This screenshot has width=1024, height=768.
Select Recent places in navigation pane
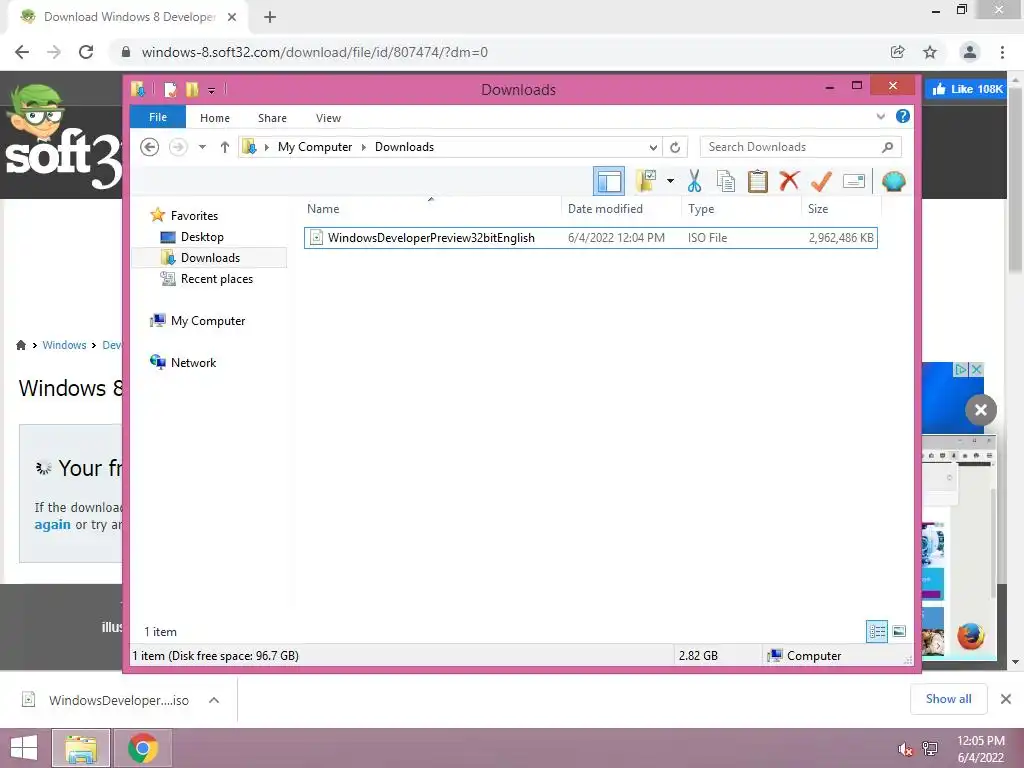click(x=216, y=279)
